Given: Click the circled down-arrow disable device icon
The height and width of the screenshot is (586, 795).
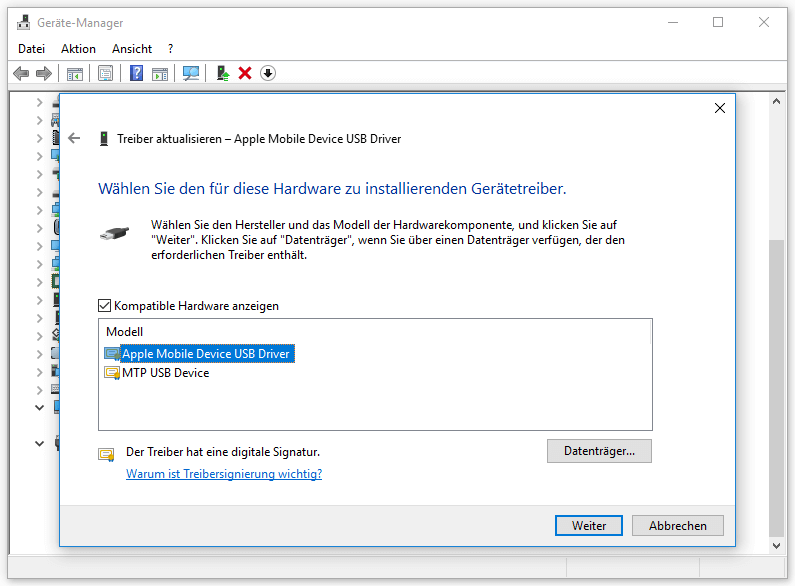Looking at the screenshot, I should pyautogui.click(x=268, y=74).
